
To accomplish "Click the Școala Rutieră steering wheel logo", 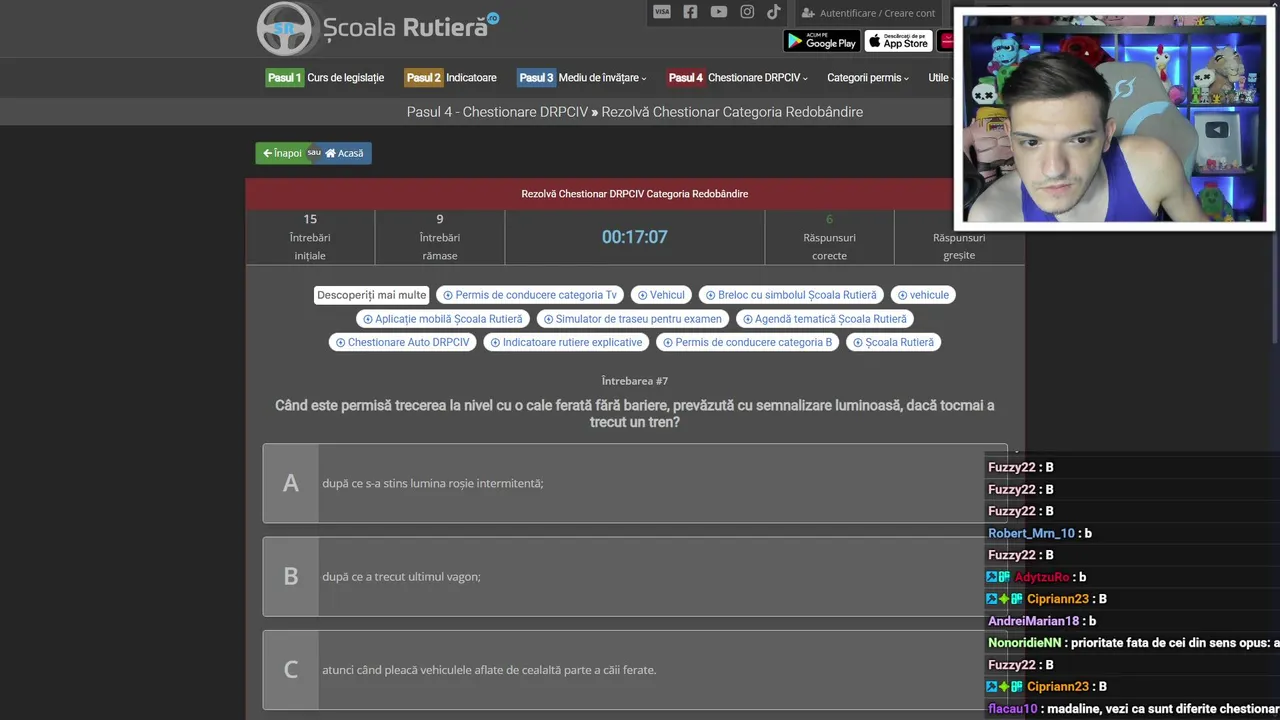I will (x=286, y=28).
